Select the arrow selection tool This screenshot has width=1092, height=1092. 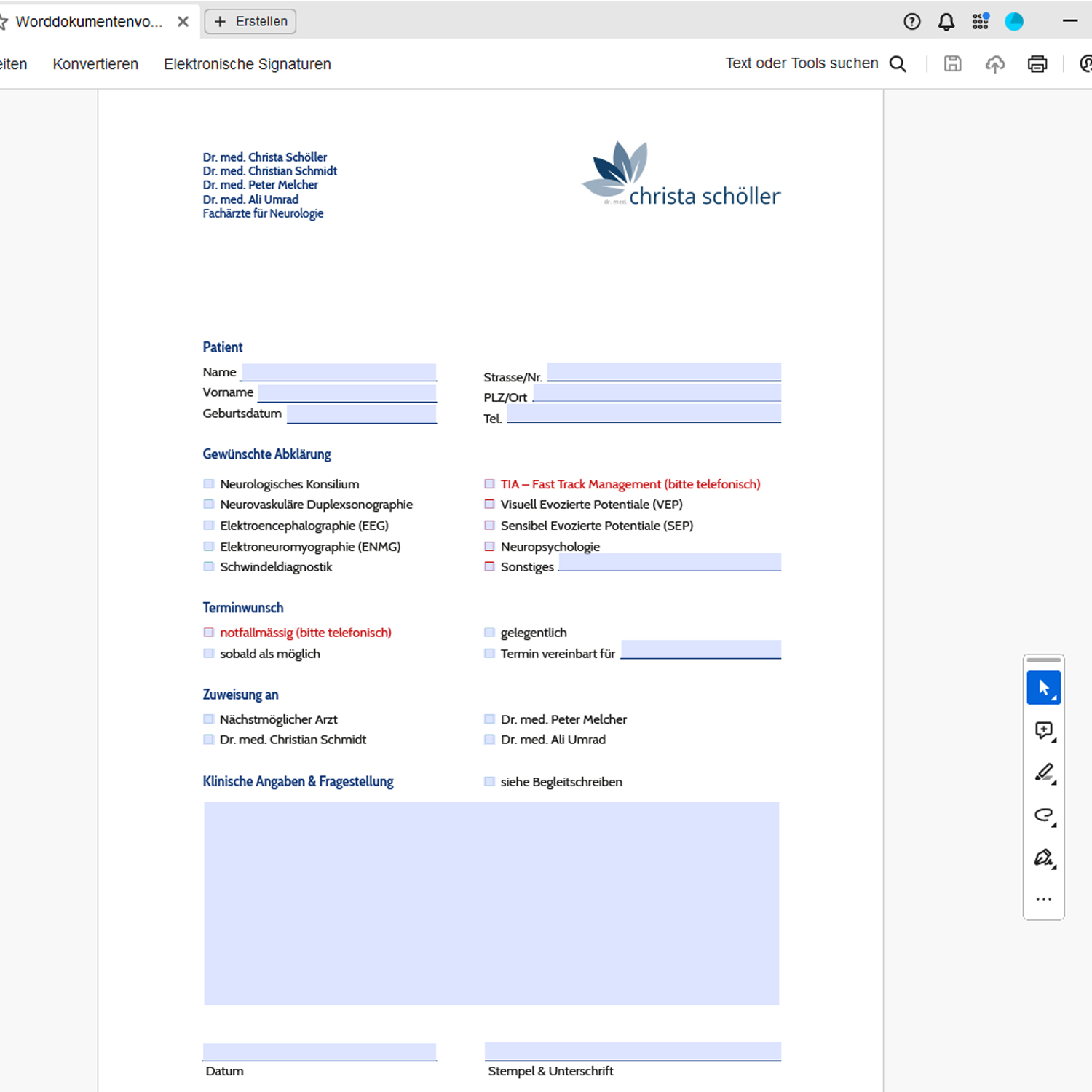tap(1043, 688)
